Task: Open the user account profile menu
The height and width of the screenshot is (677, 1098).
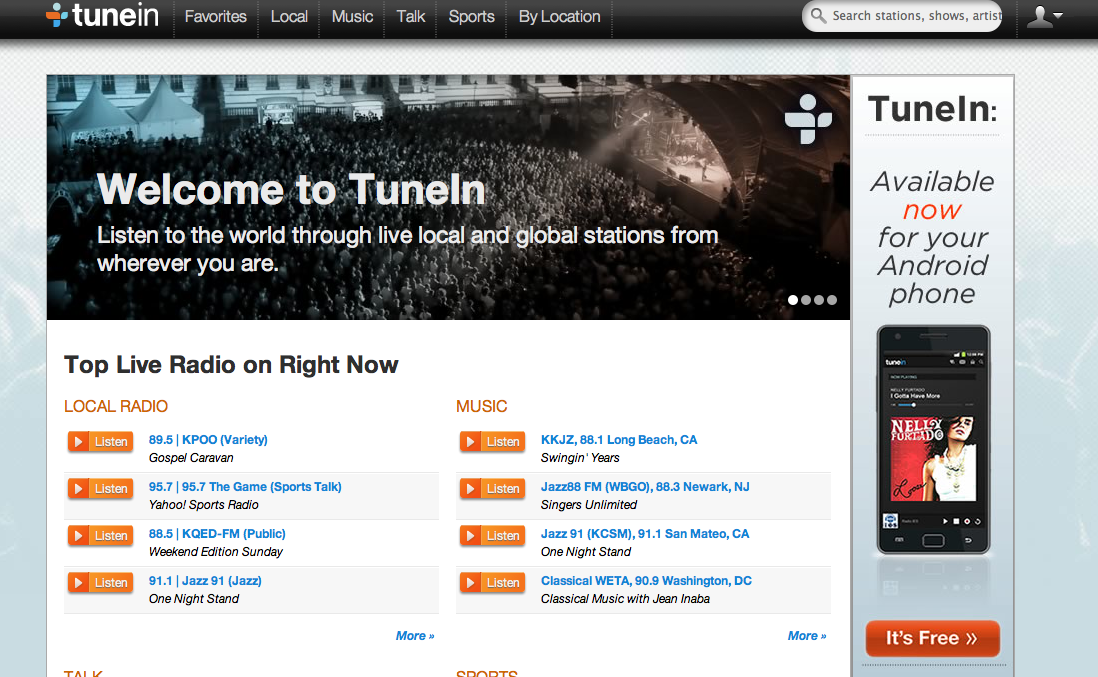Action: click(x=1044, y=16)
